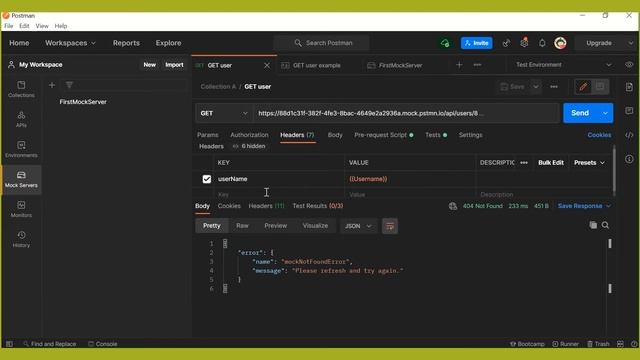Click the environment quick look eye icon

pyautogui.click(x=629, y=65)
